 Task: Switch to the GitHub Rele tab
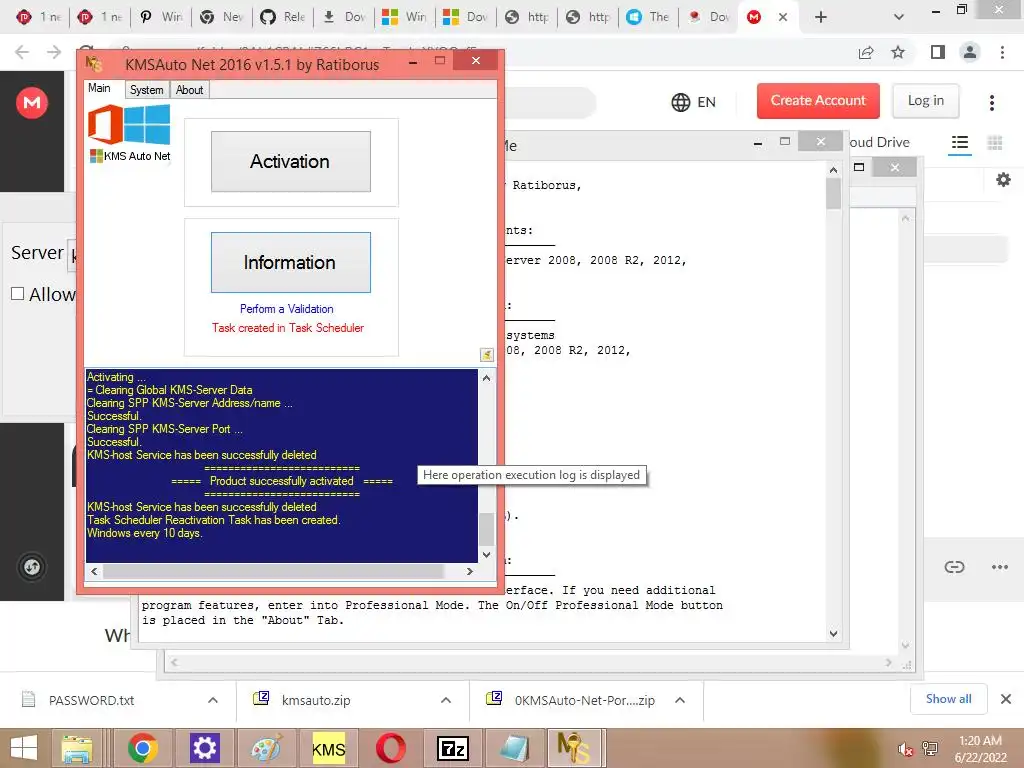[282, 17]
